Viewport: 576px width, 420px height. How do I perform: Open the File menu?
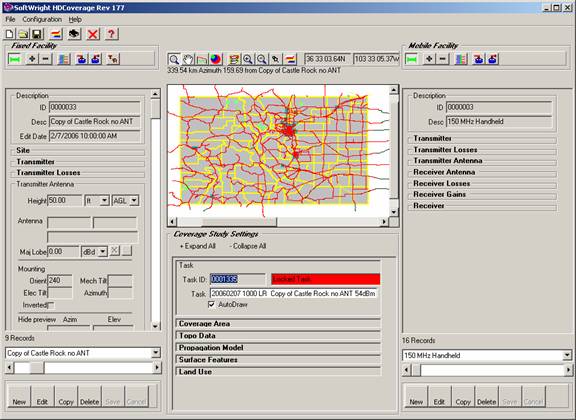tap(10, 19)
